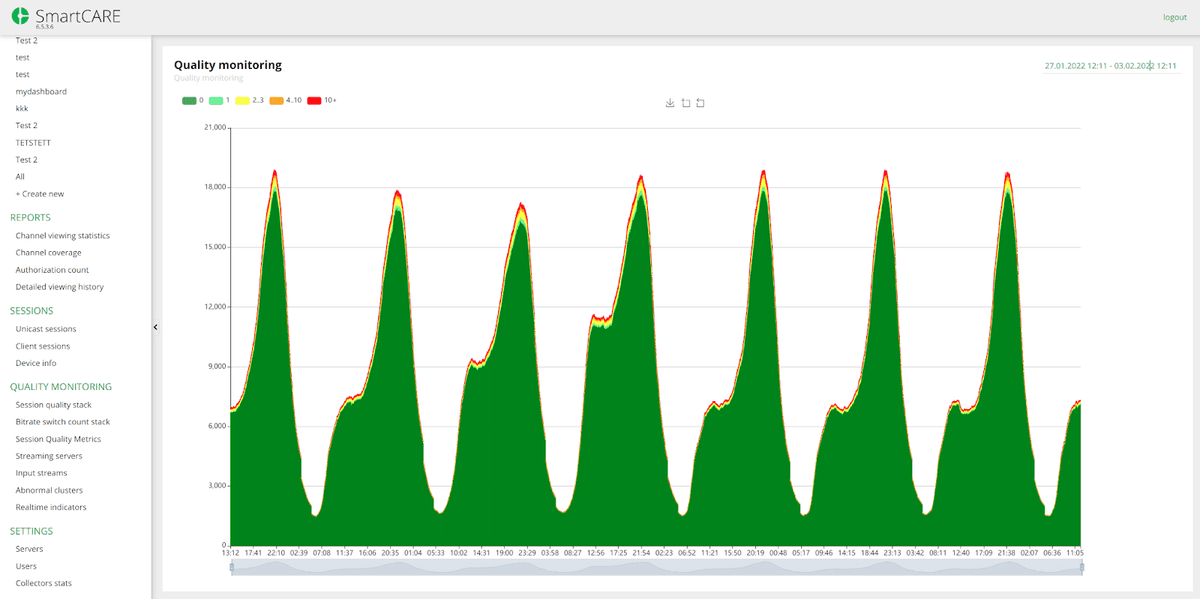Open Collectors stats settings
The height and width of the screenshot is (599, 1200).
(43, 583)
